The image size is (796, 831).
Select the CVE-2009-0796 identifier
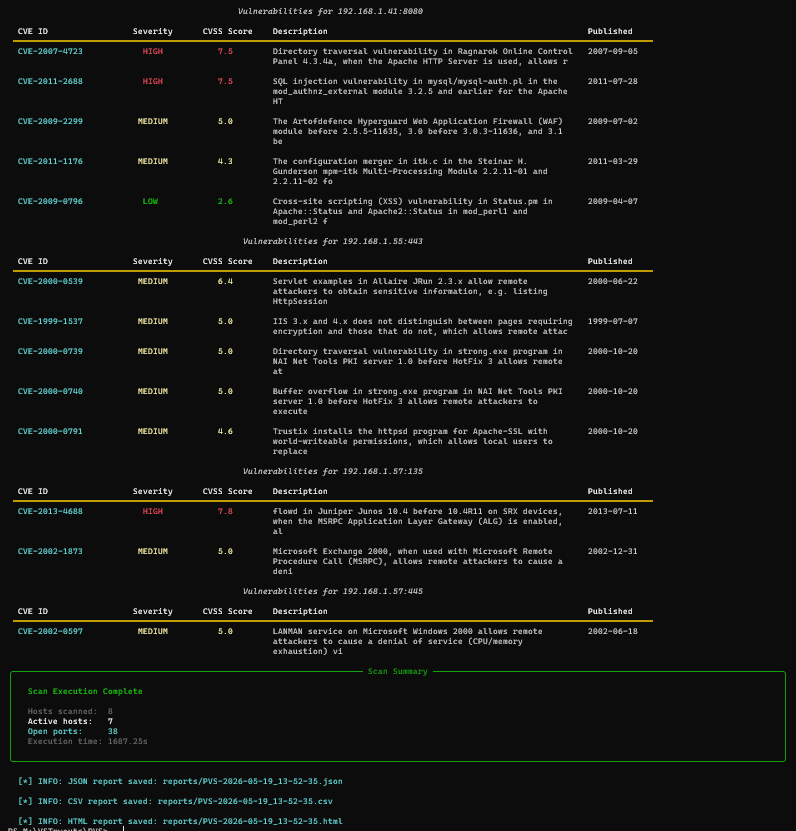[x=50, y=201]
